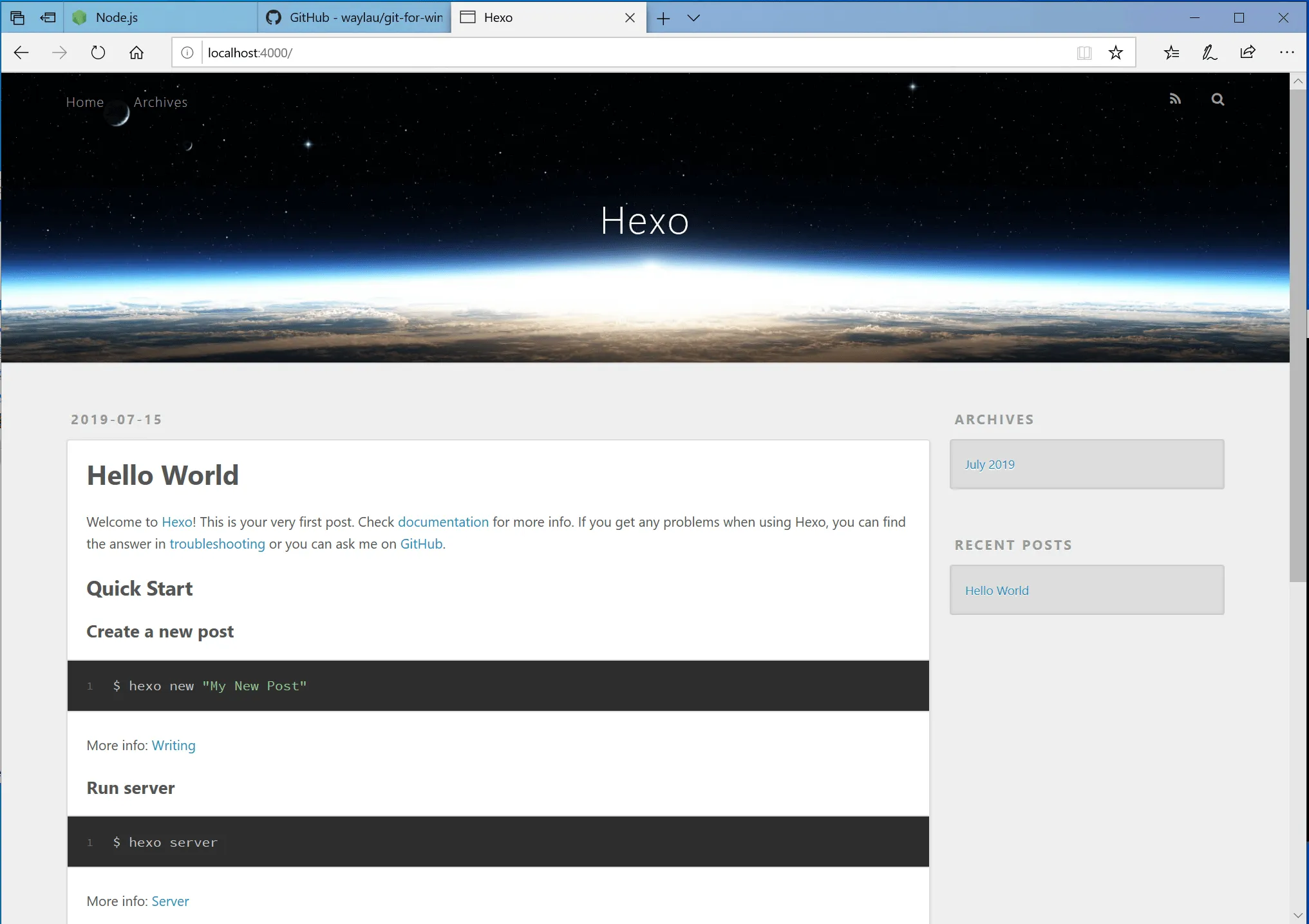This screenshot has width=1309, height=924.
Task: Refresh the page with reload icon
Action: (x=98, y=53)
